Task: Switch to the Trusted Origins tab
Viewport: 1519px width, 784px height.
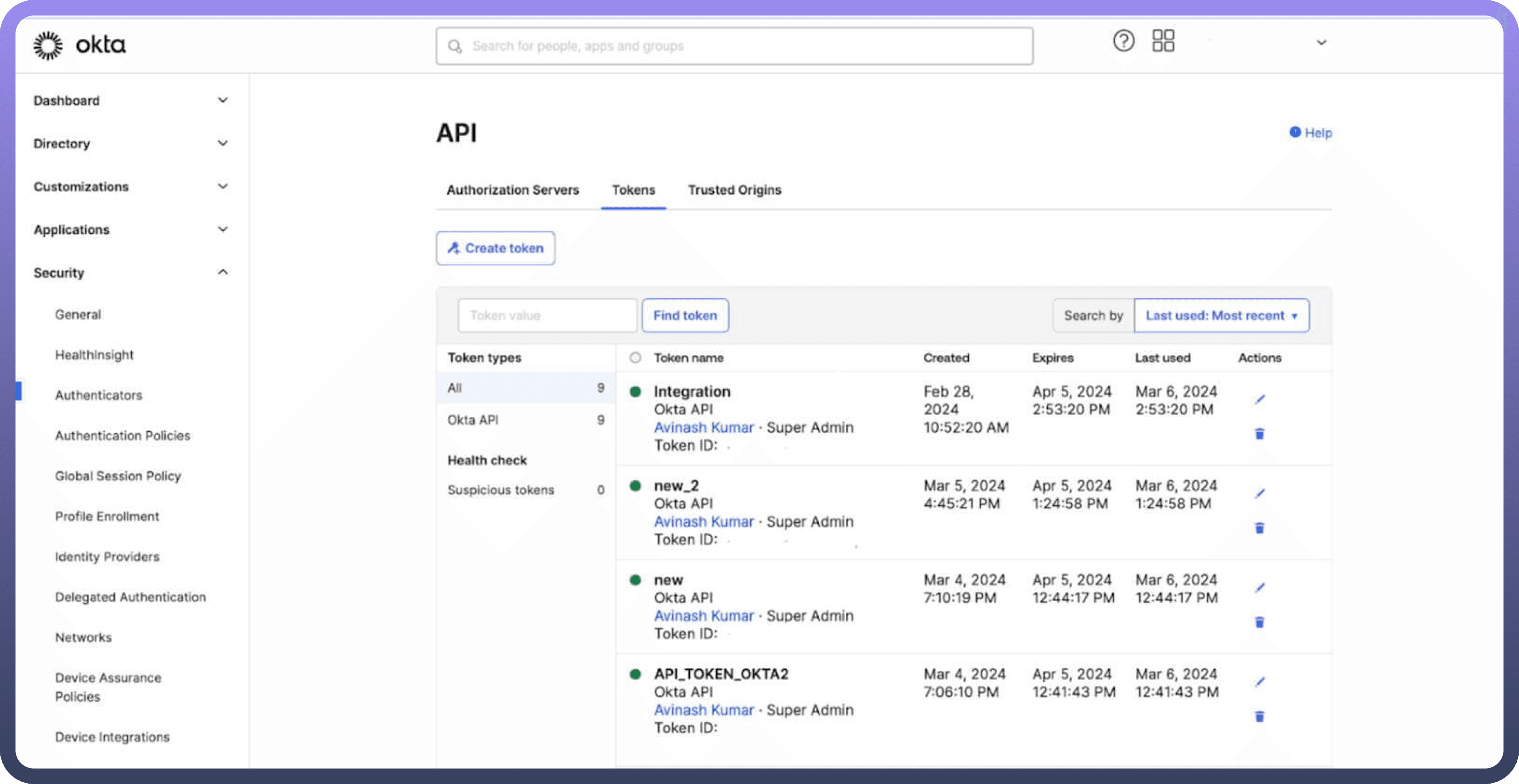Action: pyautogui.click(x=734, y=190)
